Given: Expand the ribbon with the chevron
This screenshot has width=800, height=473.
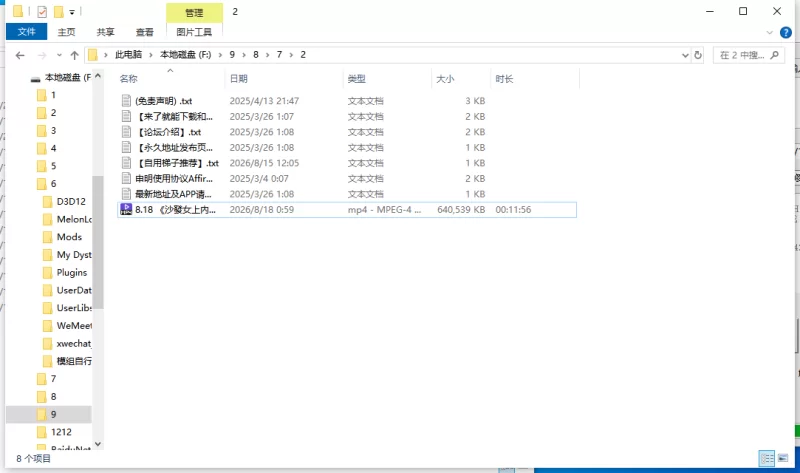Looking at the screenshot, I should (769, 32).
